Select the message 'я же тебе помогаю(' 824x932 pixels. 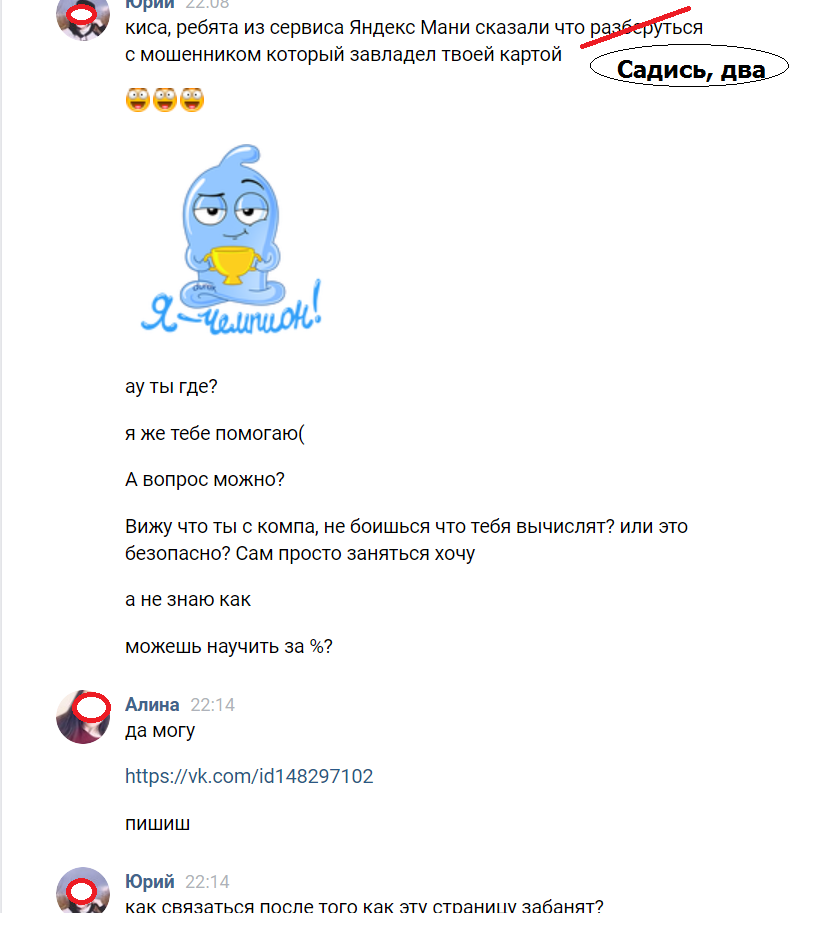(215, 433)
